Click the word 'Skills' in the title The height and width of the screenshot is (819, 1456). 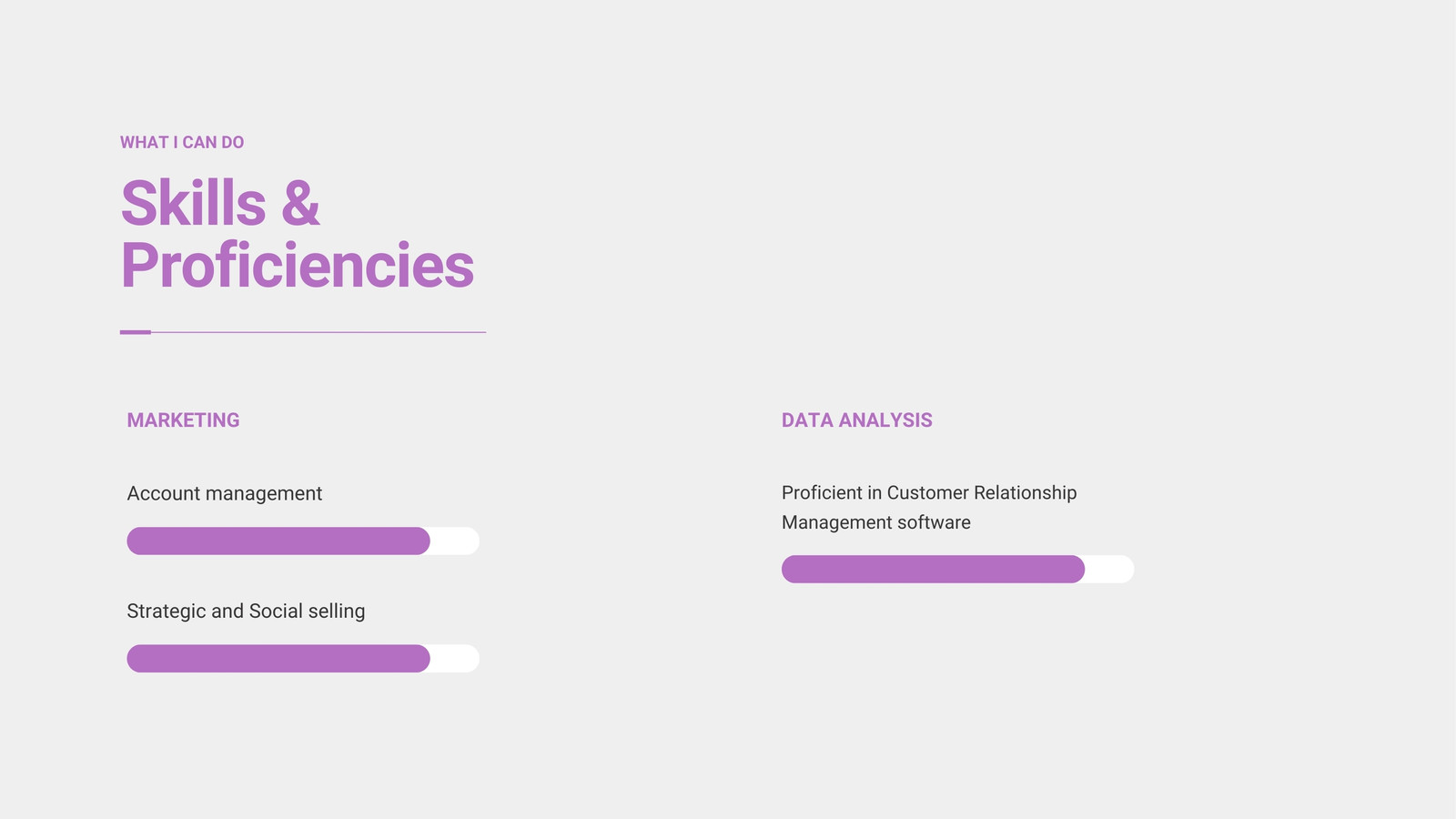click(194, 203)
